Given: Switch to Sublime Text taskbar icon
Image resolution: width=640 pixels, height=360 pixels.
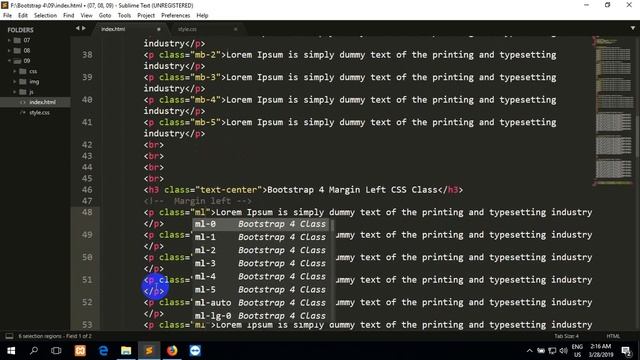Looking at the screenshot, I should point(149,351).
